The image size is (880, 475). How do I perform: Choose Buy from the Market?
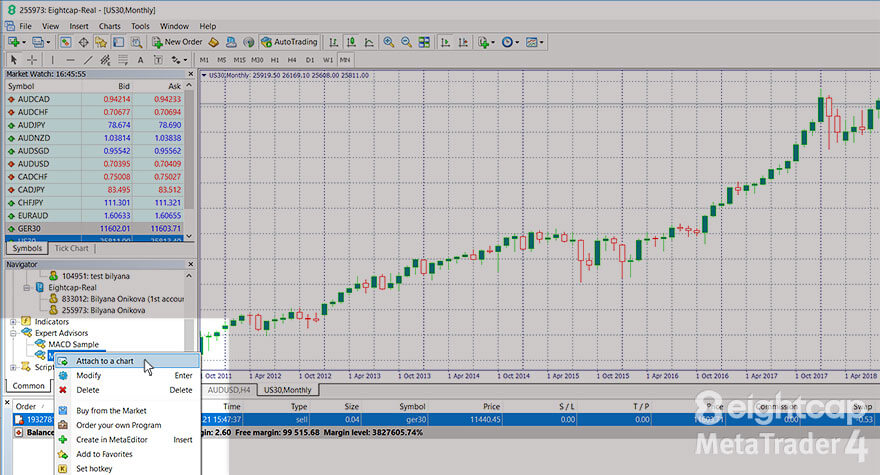click(127, 410)
